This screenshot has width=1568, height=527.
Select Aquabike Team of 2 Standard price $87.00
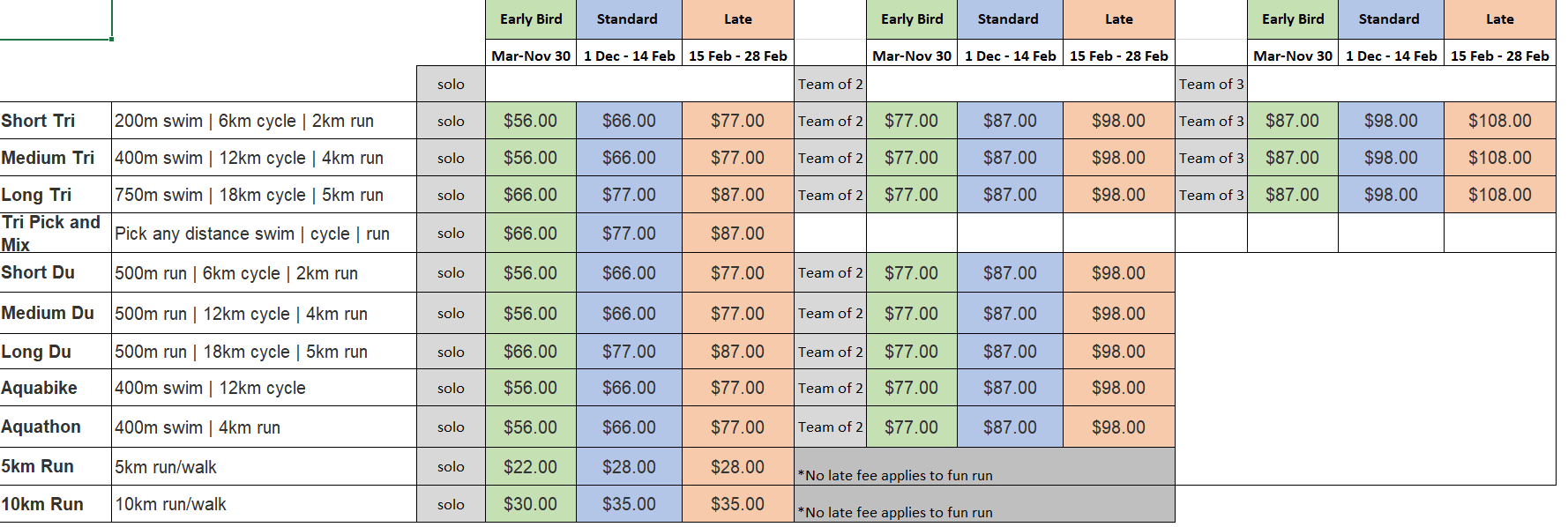(x=1010, y=388)
